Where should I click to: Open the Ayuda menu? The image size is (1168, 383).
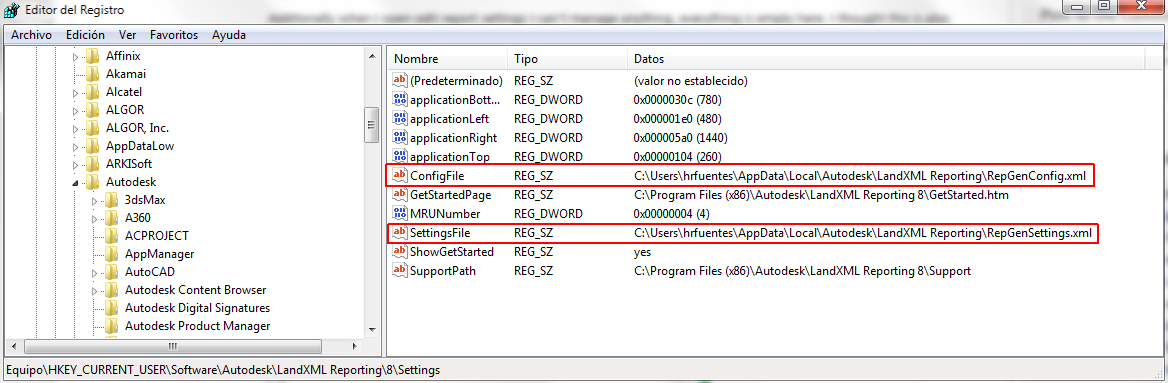(x=229, y=35)
